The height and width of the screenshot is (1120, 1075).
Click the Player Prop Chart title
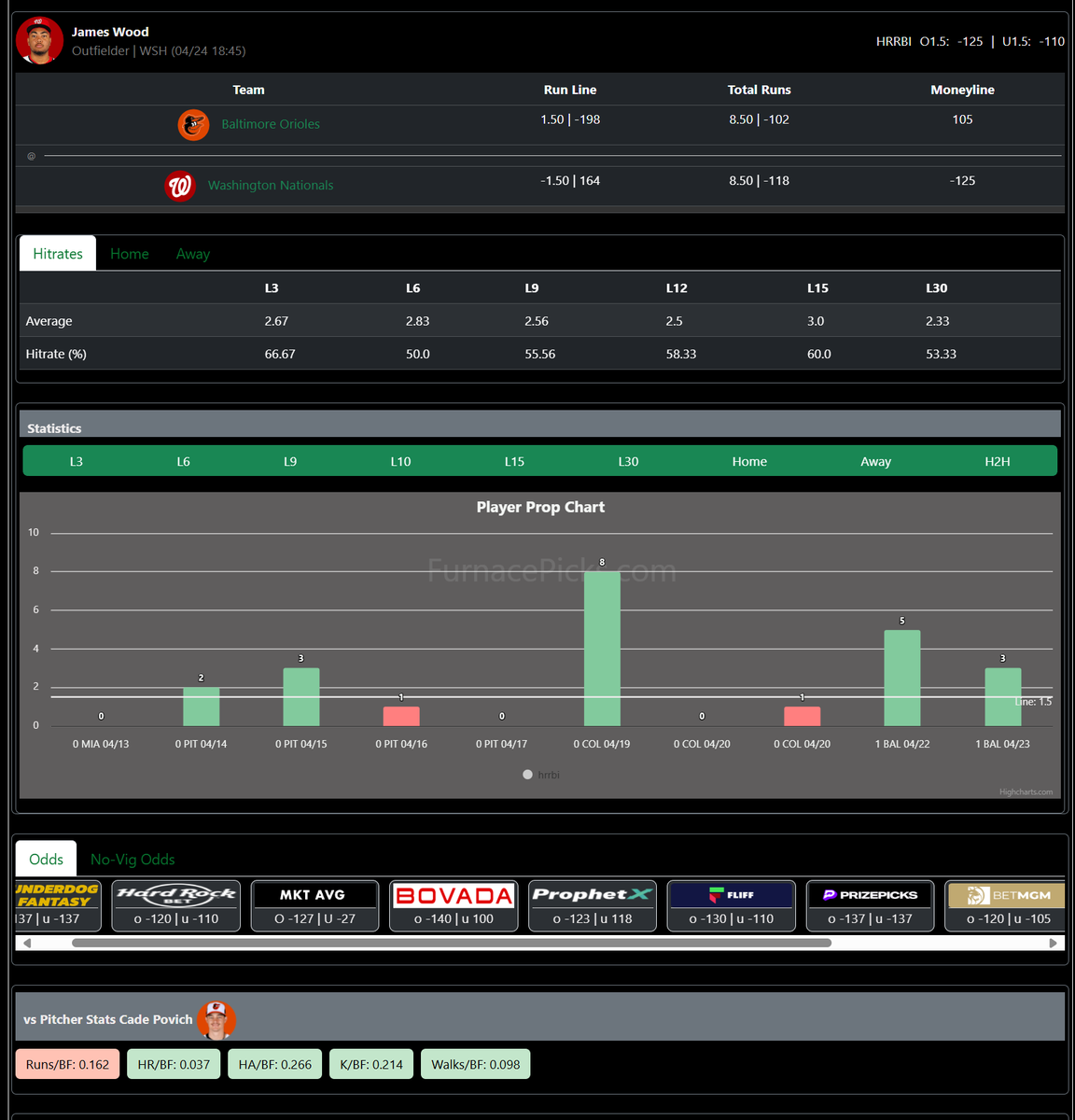(540, 507)
